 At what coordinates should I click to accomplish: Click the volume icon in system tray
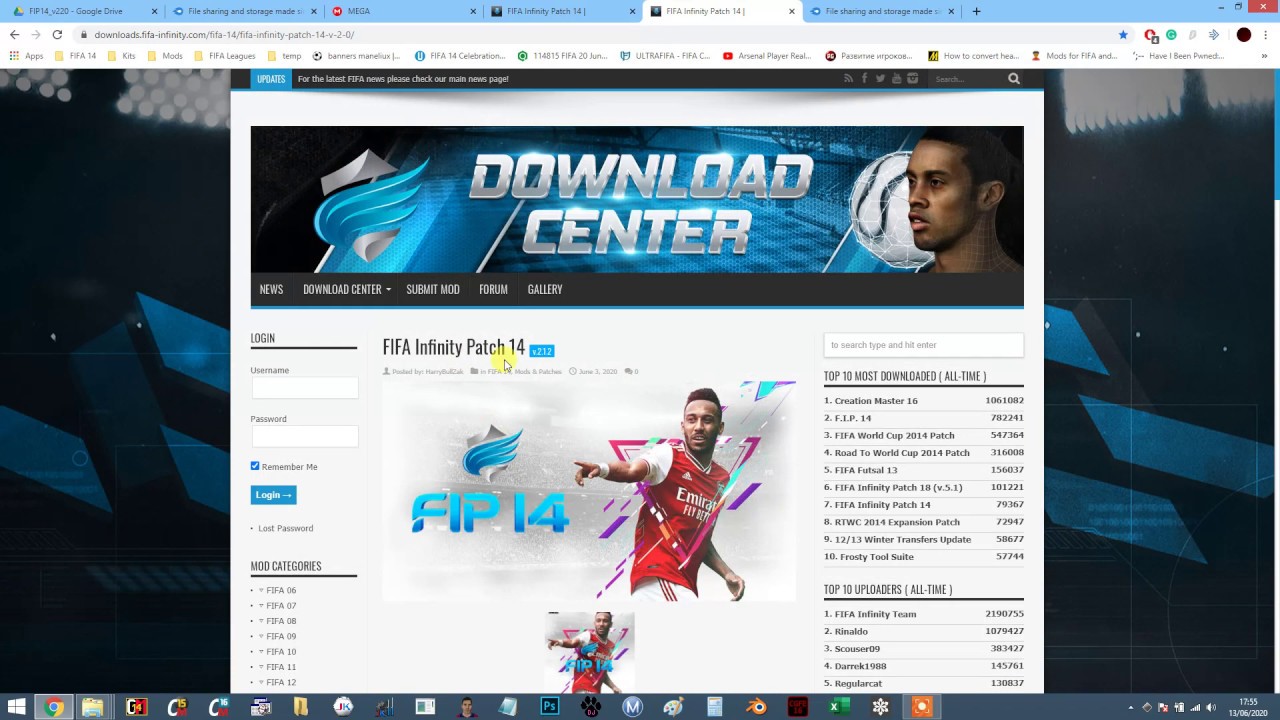click(1211, 708)
